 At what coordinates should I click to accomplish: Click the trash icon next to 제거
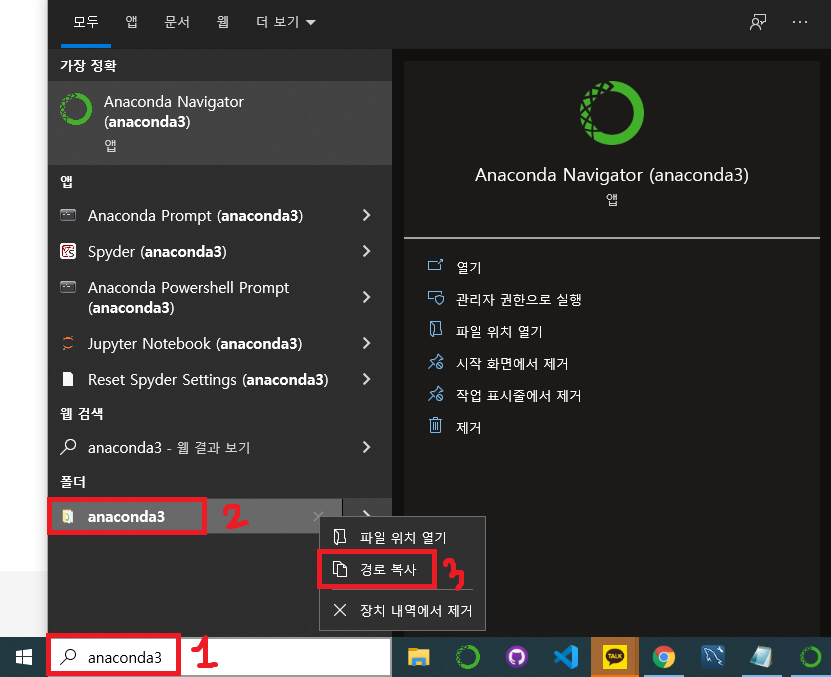click(435, 425)
